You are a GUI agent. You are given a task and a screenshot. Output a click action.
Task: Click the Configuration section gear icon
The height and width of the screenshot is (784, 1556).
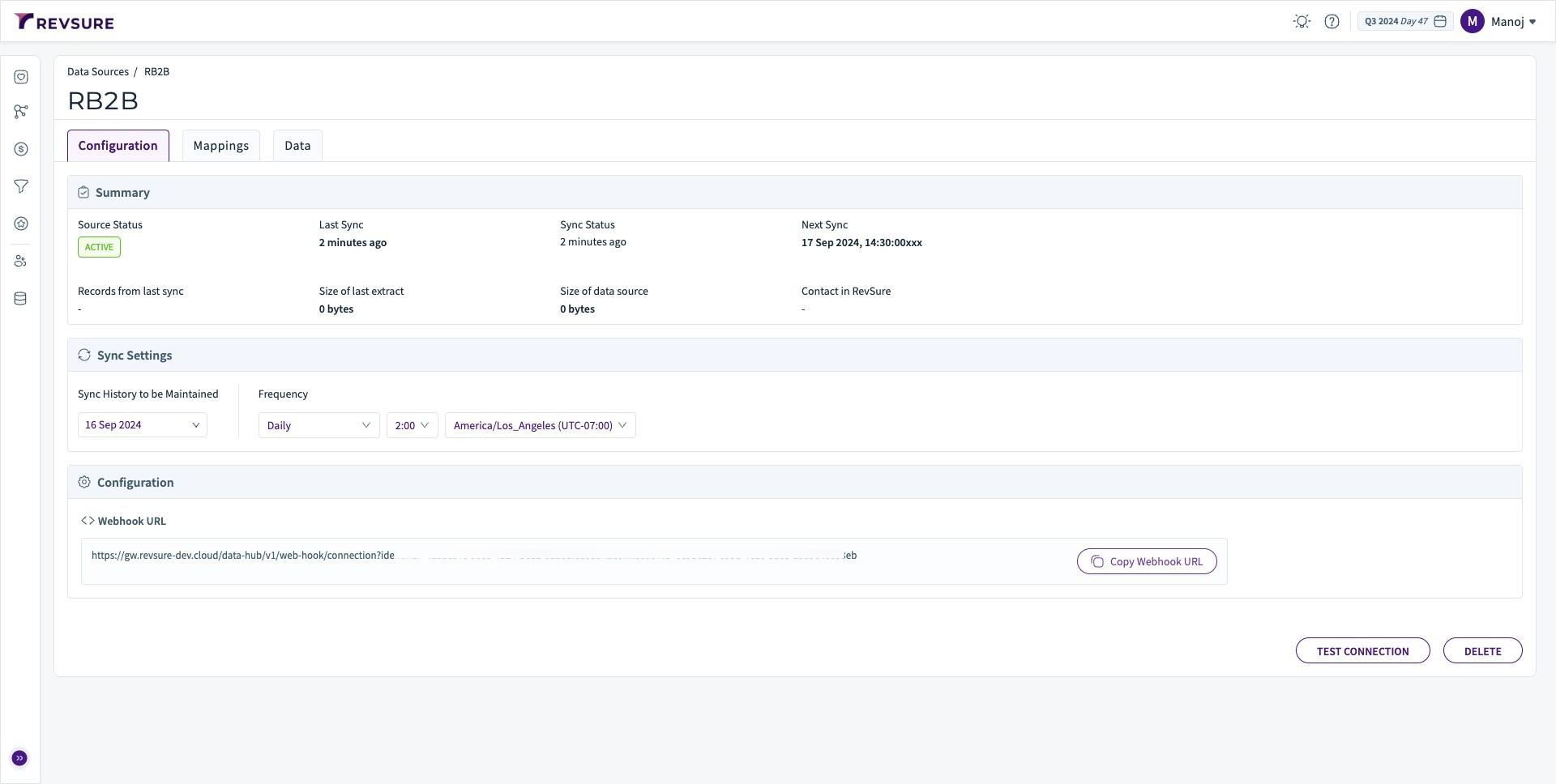[84, 482]
